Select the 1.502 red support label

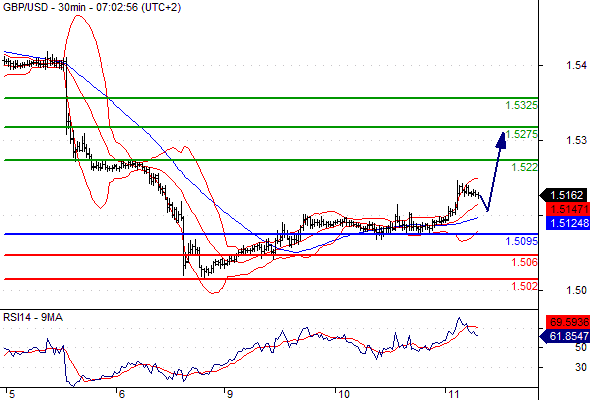524,286
